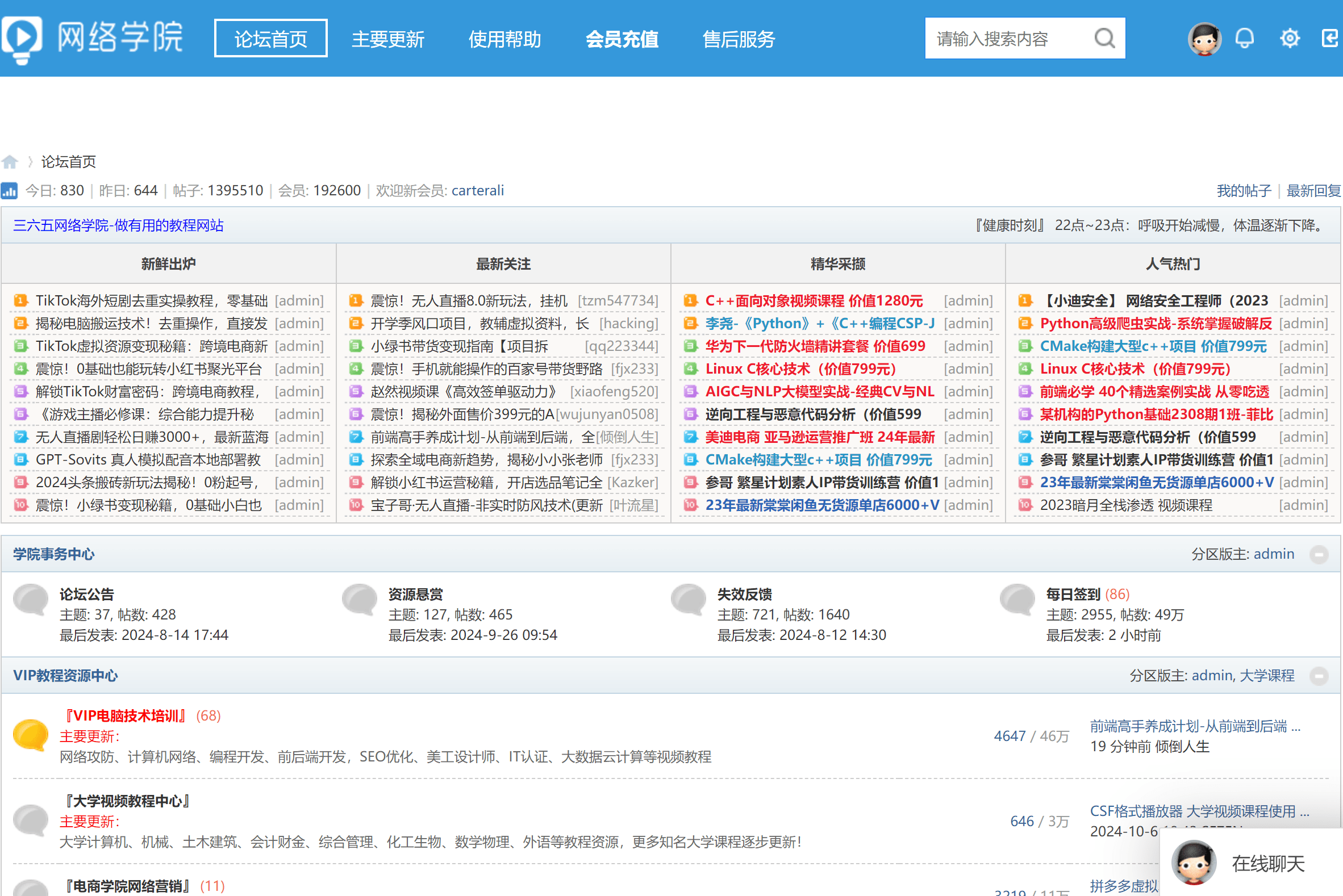Click the logout icon in header

pyautogui.click(x=1330, y=38)
